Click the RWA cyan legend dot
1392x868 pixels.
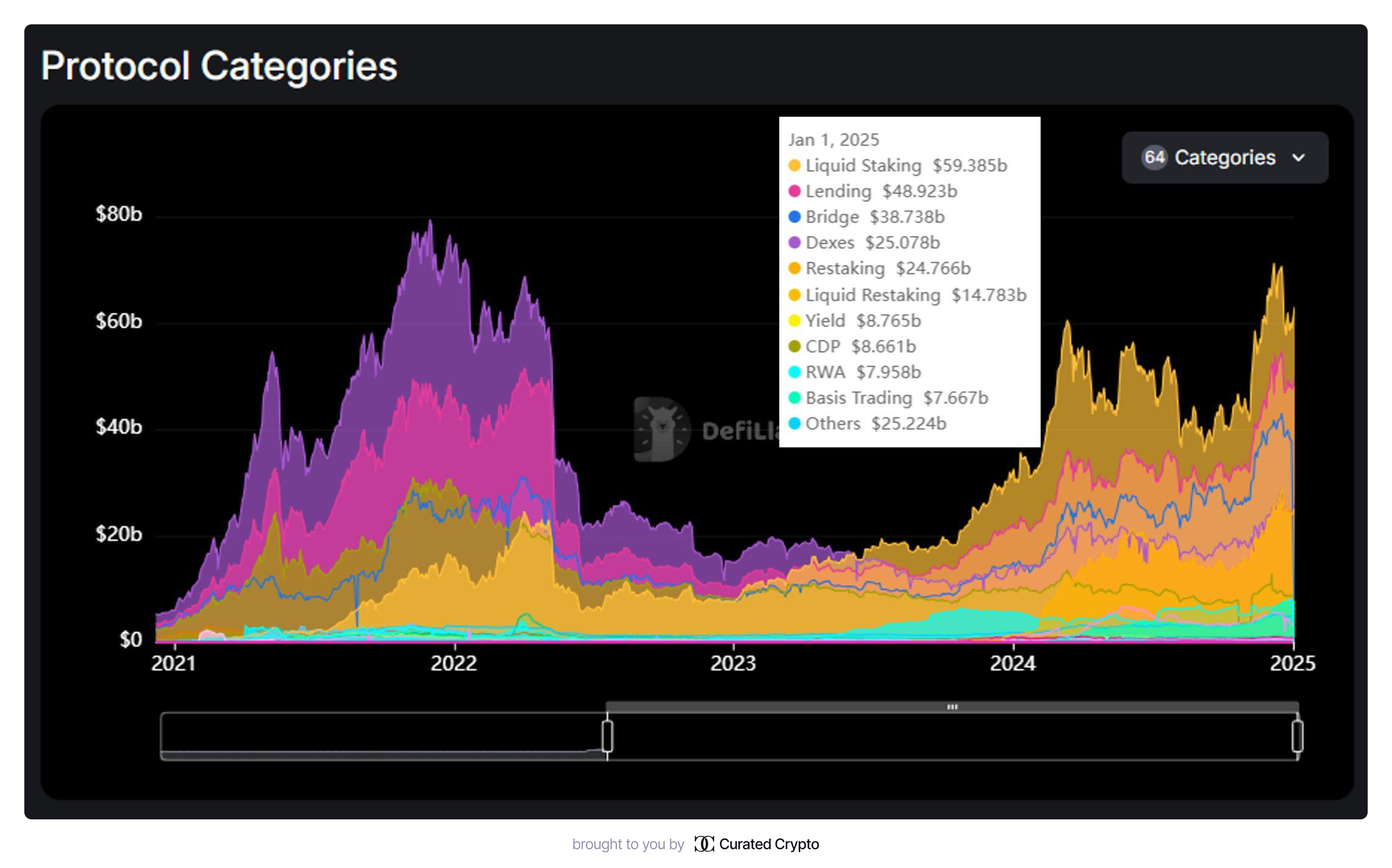click(794, 372)
